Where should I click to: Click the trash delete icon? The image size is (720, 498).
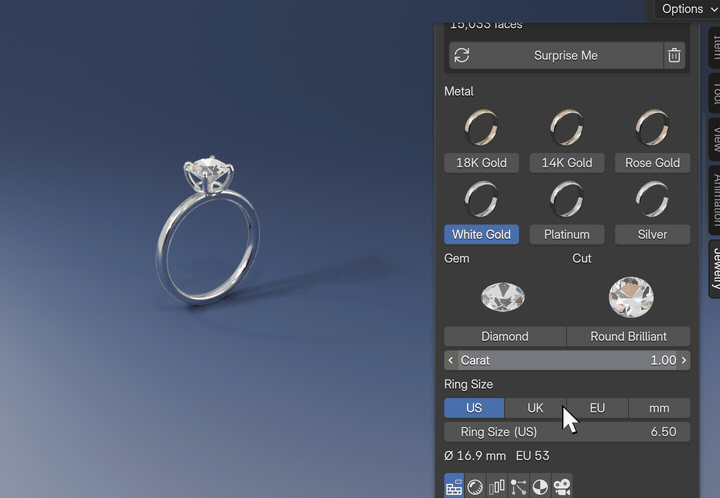(x=674, y=56)
